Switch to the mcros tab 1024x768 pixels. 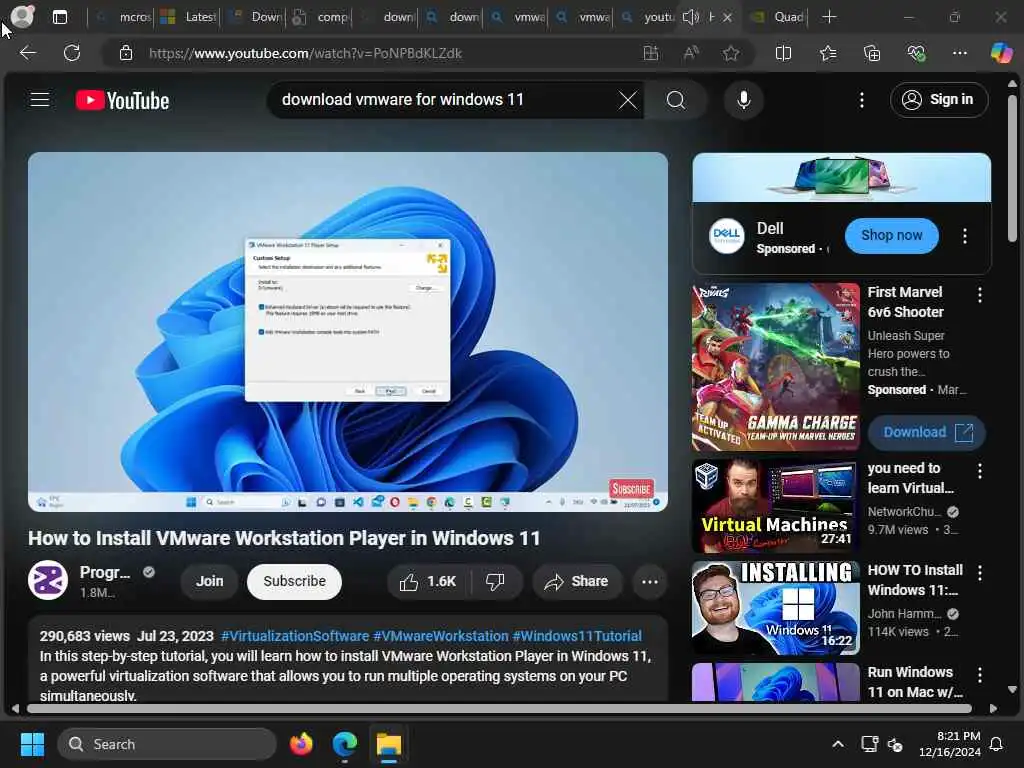point(123,17)
